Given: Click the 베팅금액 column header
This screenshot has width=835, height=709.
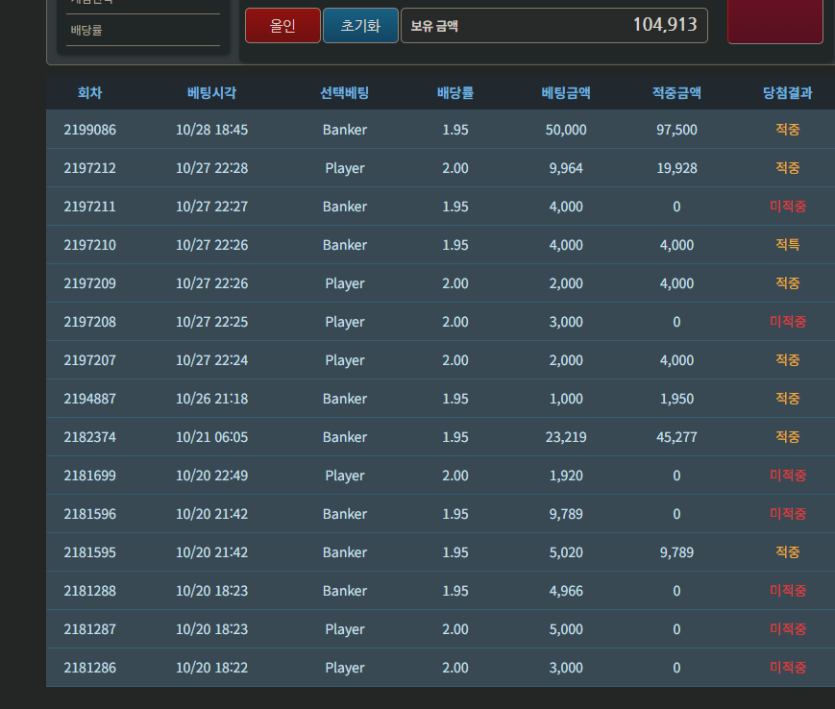Looking at the screenshot, I should coord(566,93).
